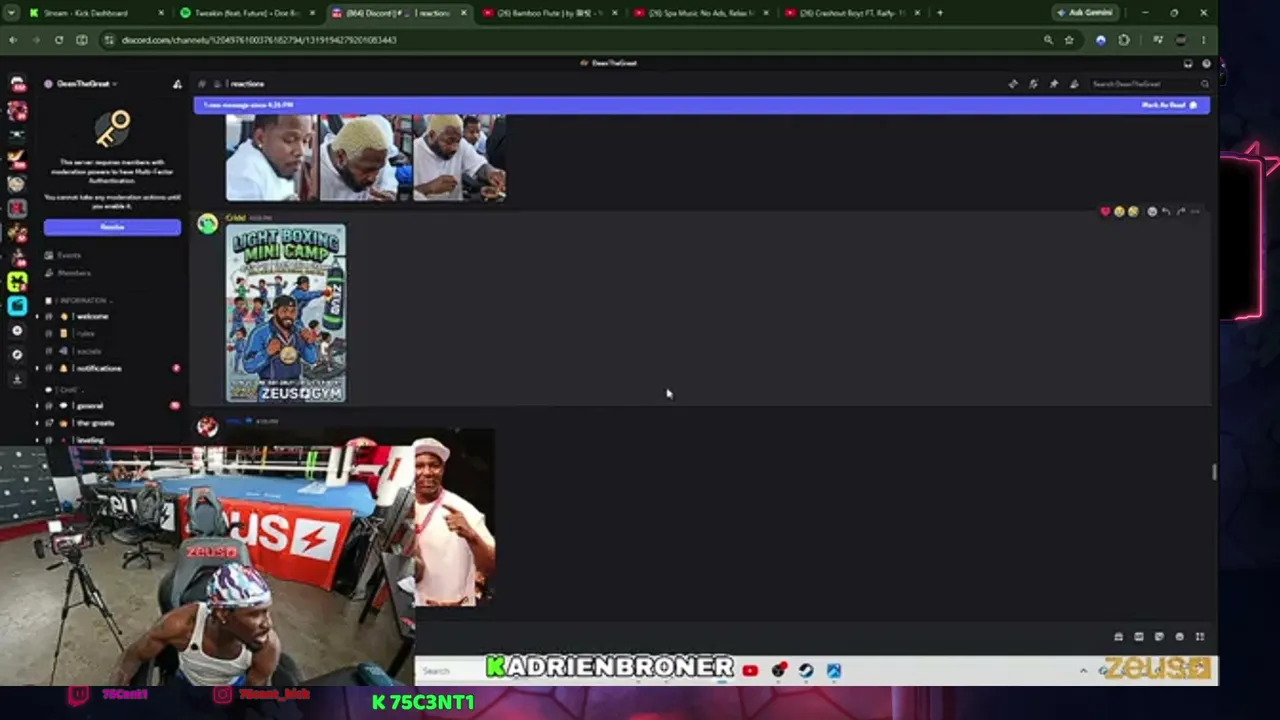
Task: Open the socials channel
Action: (x=90, y=351)
